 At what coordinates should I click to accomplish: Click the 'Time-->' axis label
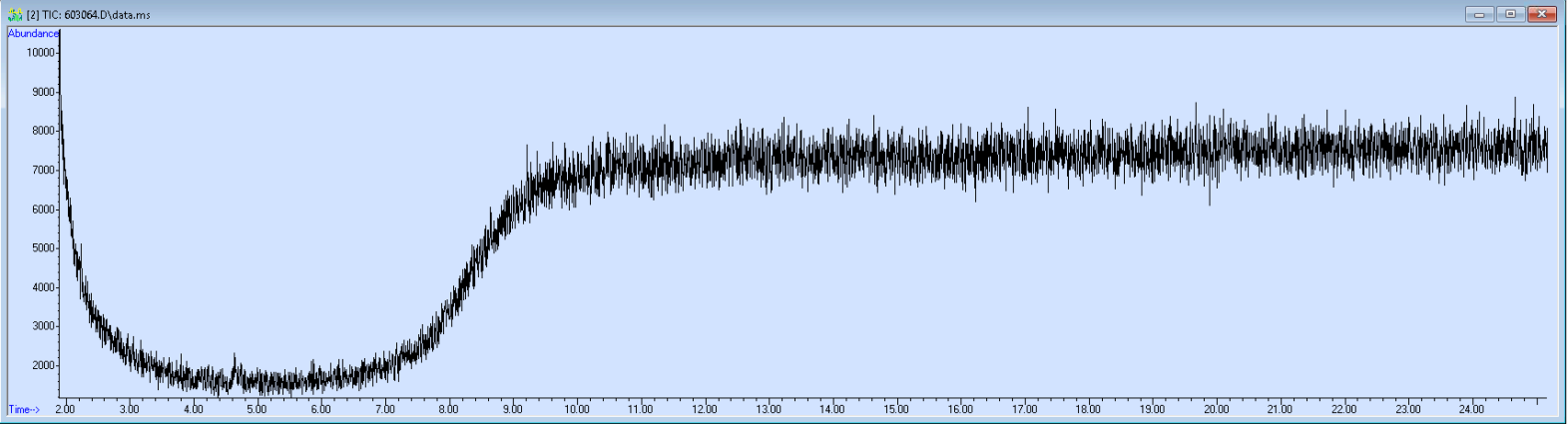point(24,409)
